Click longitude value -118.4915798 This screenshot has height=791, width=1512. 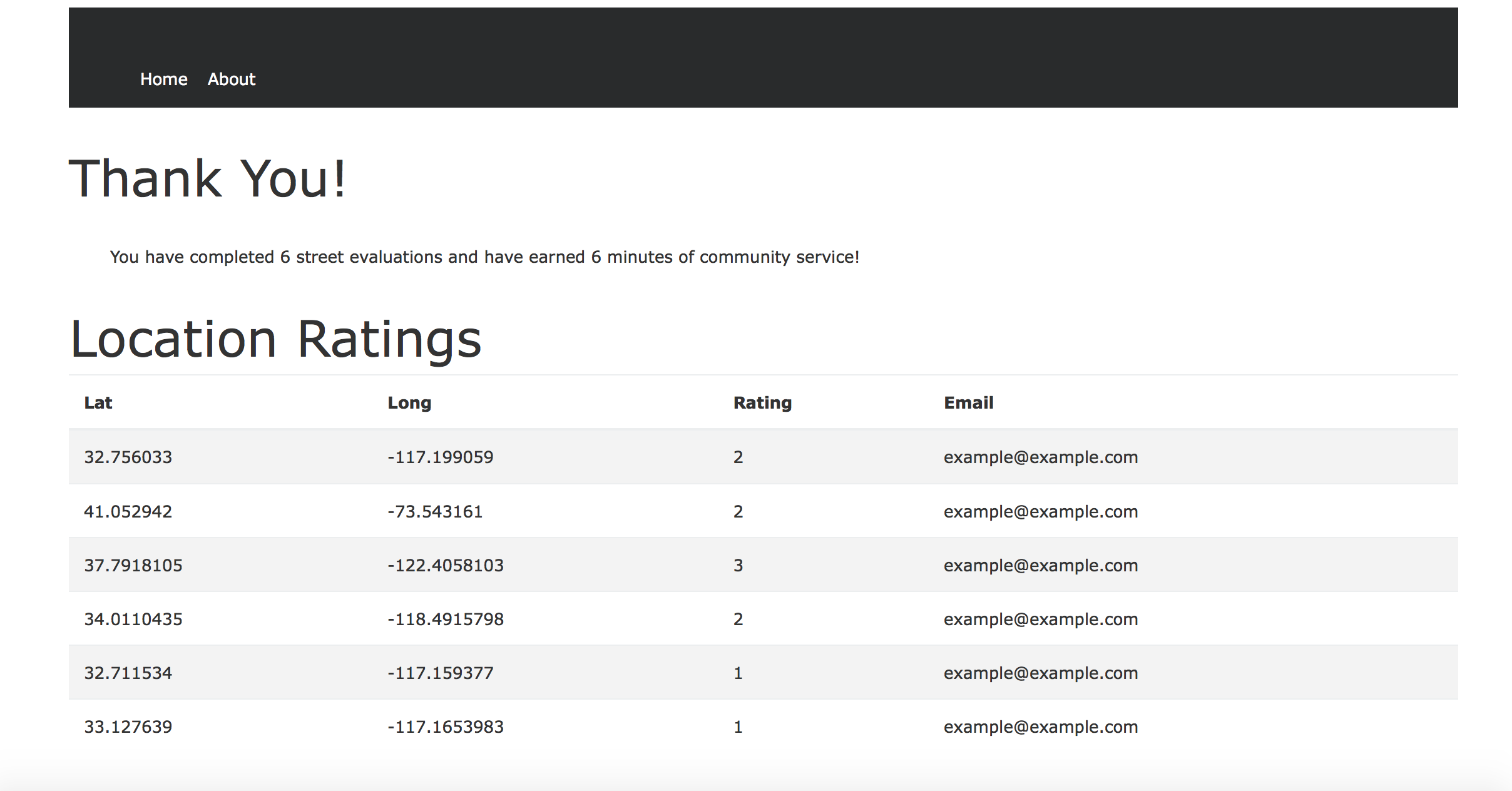coord(446,620)
